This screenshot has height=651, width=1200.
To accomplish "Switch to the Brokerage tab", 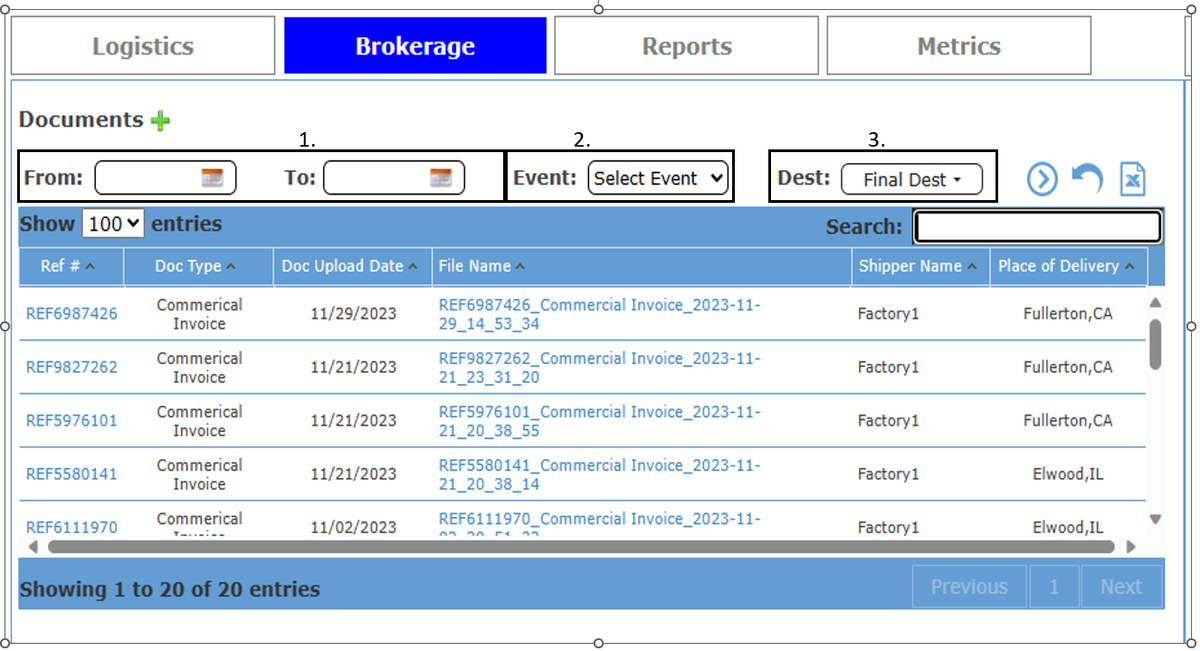I will 415,46.
